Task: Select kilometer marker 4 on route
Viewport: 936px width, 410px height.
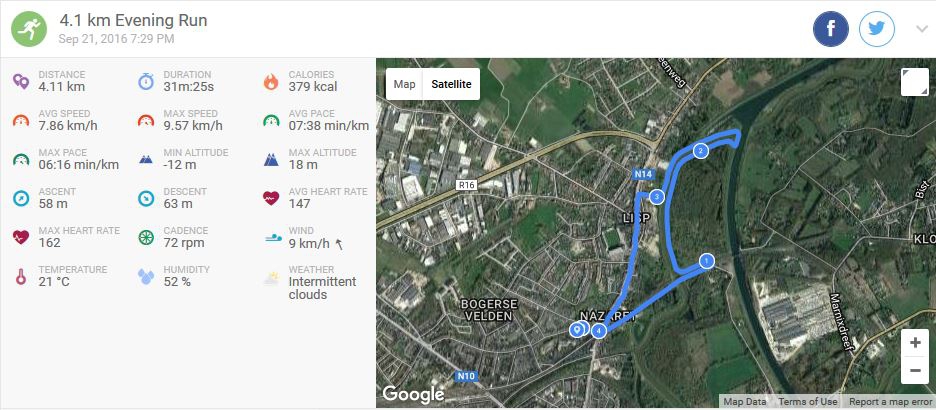Action: click(598, 330)
